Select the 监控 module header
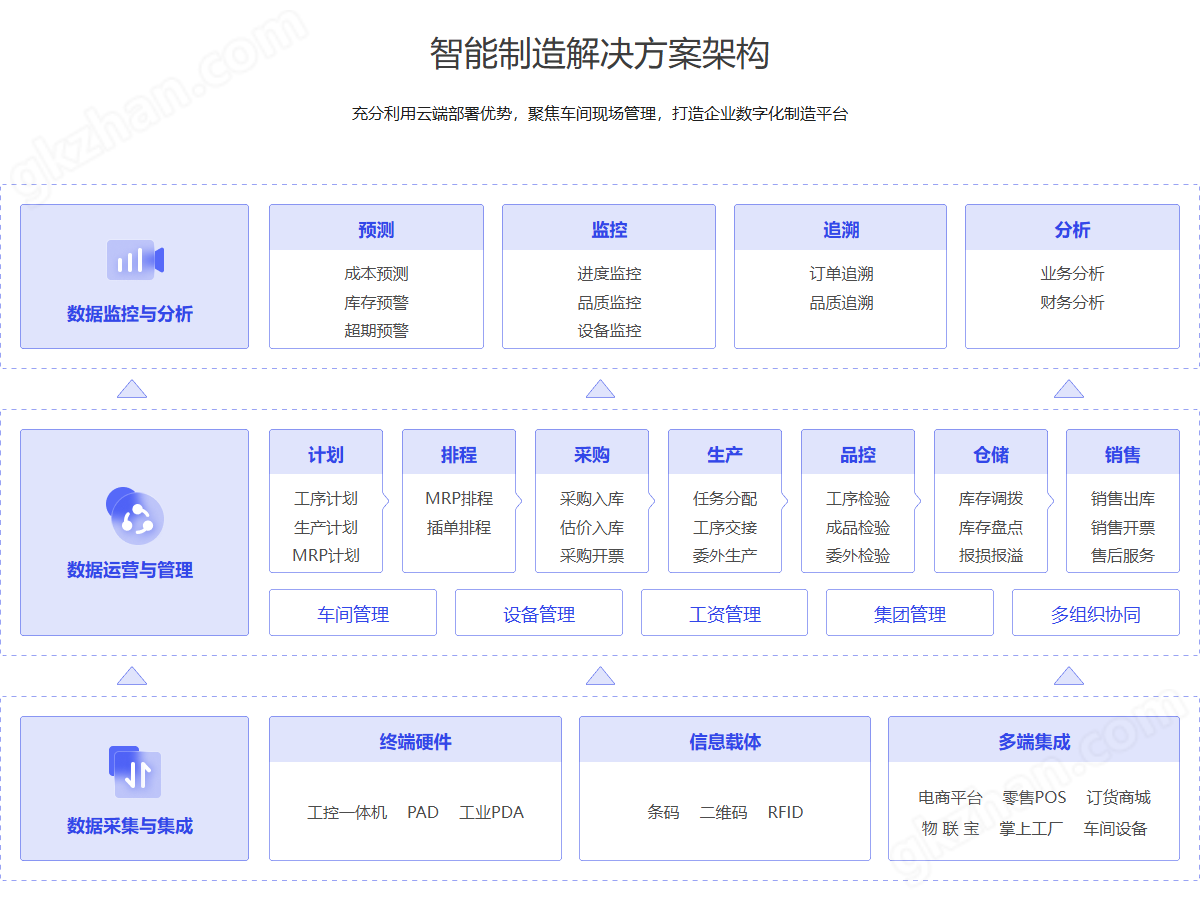The image size is (1200, 900). [x=608, y=227]
